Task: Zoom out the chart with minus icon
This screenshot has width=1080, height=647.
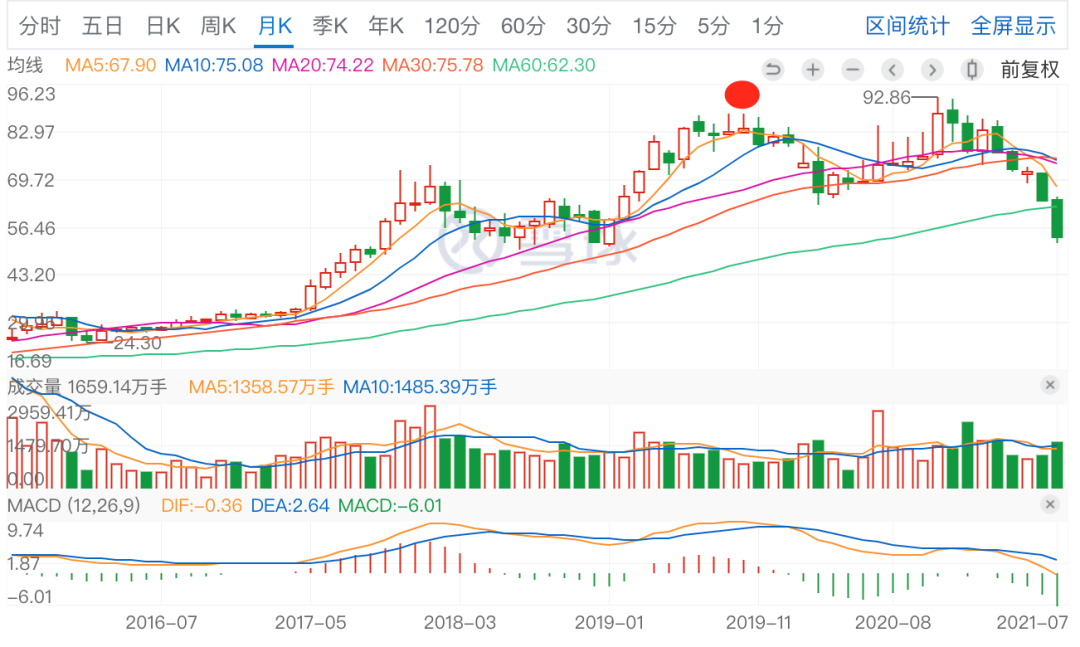Action: tap(852, 70)
